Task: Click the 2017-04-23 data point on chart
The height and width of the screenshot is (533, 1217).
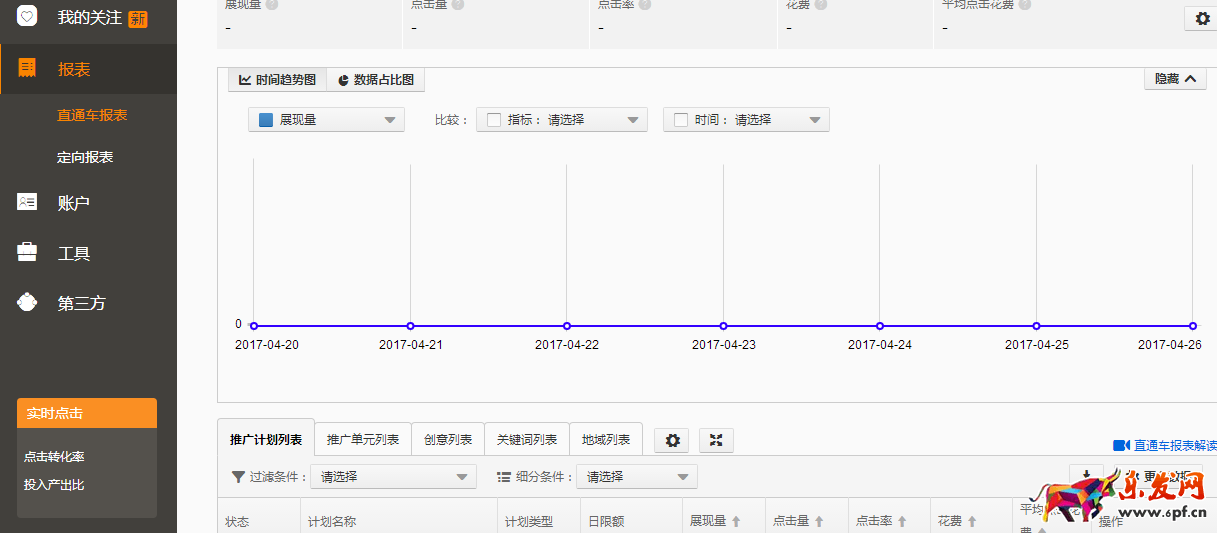Action: [723, 326]
